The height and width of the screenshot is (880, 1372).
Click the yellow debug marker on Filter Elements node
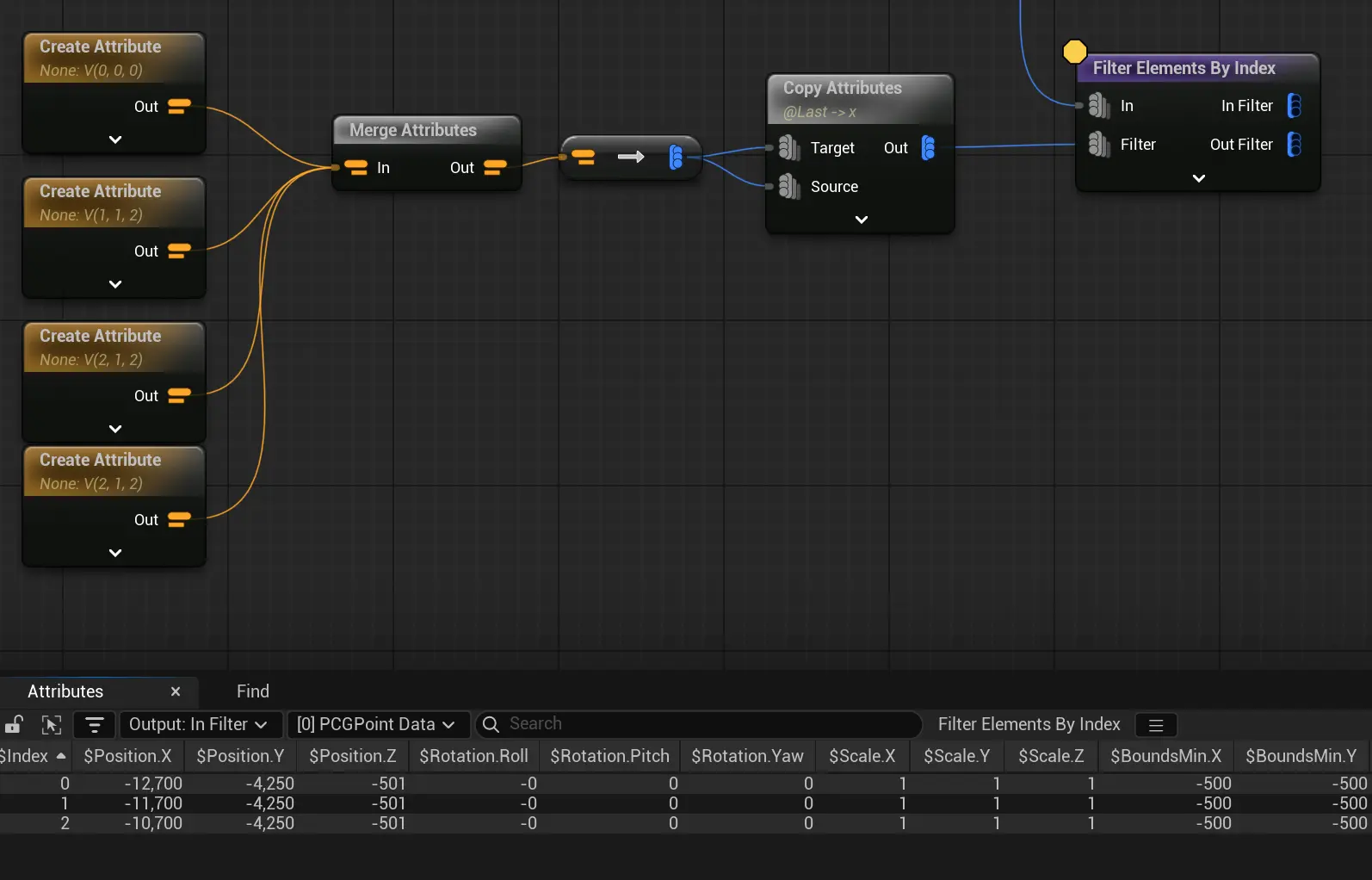tap(1074, 52)
